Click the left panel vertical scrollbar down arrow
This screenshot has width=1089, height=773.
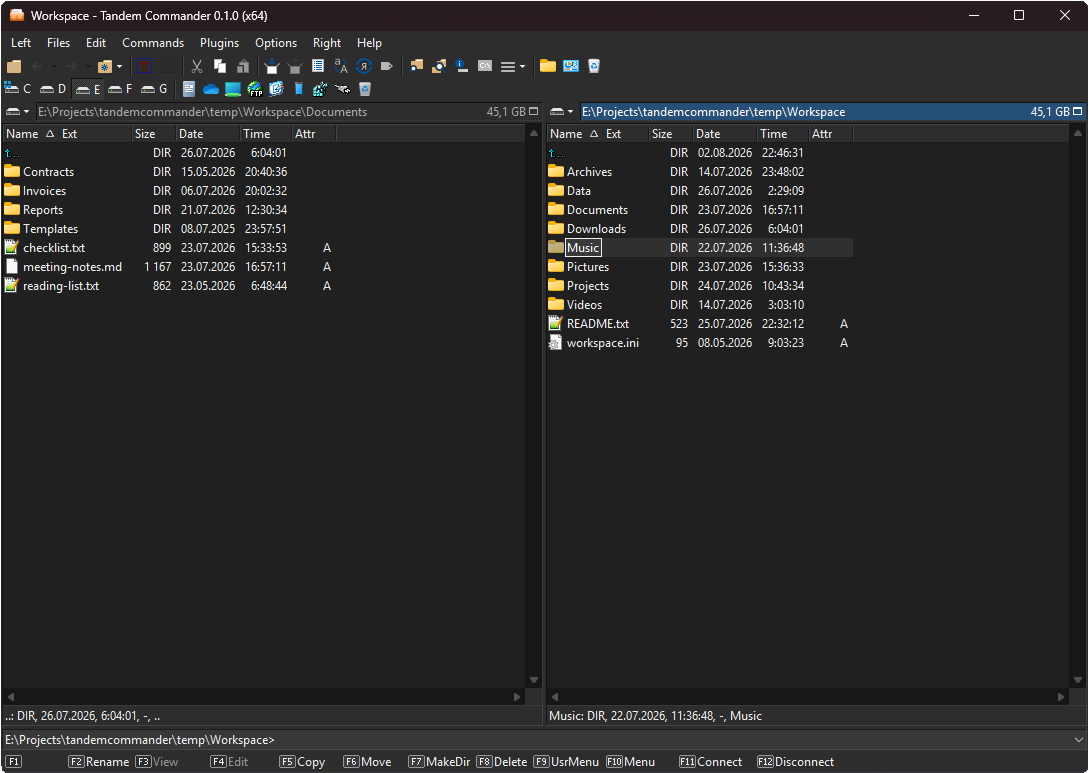click(534, 680)
